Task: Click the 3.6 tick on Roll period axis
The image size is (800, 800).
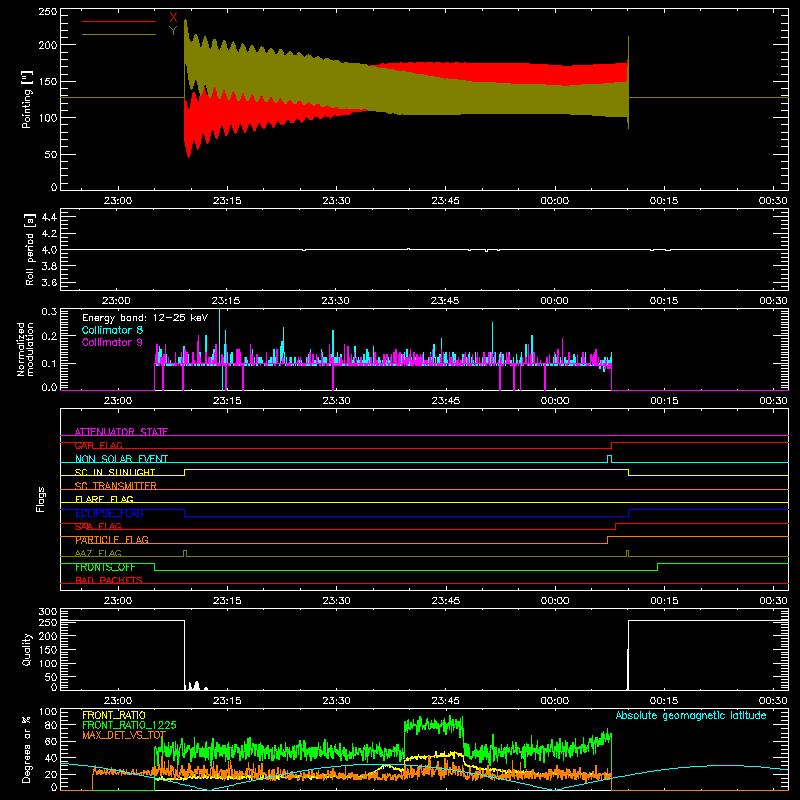Action: pos(49,283)
